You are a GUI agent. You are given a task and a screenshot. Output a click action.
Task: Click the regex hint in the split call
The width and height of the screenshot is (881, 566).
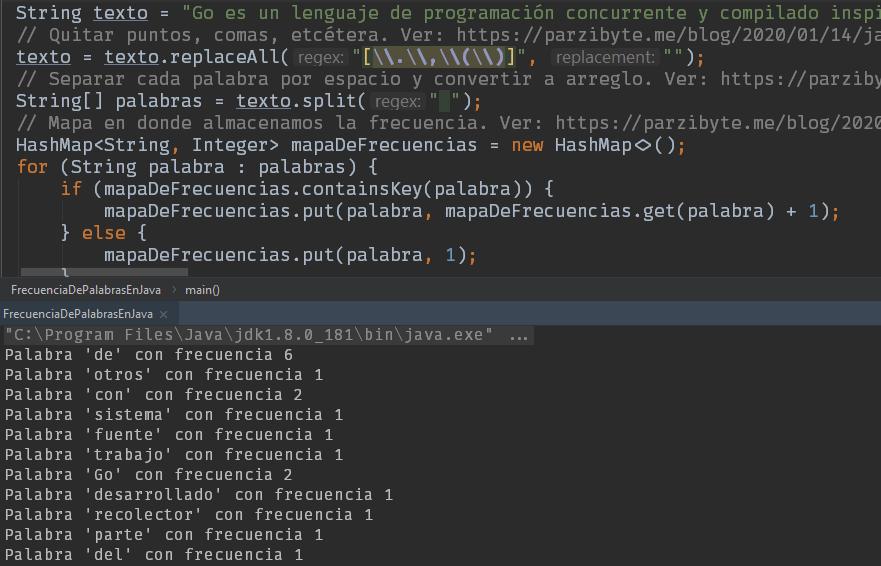[397, 102]
